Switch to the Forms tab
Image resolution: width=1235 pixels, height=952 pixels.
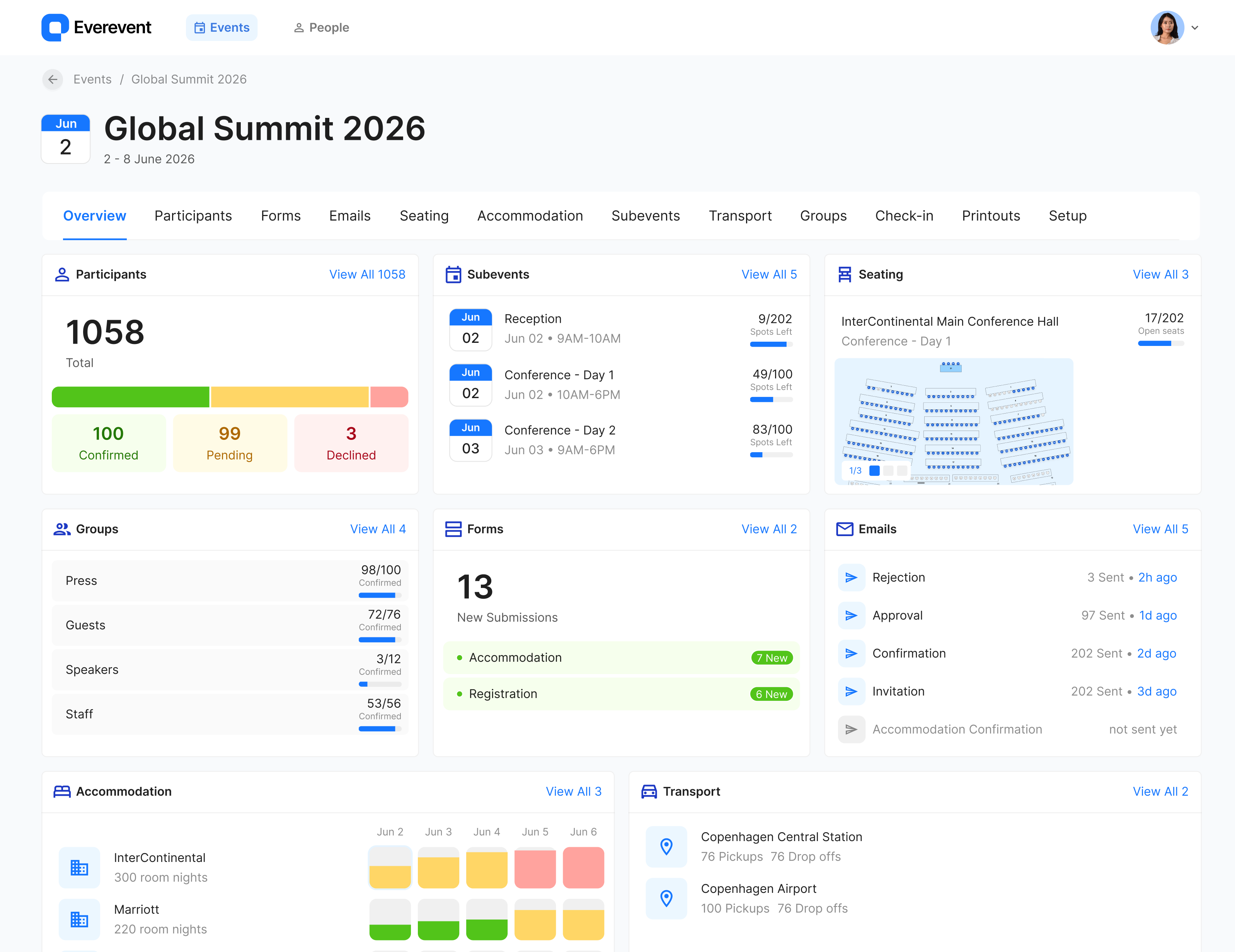click(281, 216)
